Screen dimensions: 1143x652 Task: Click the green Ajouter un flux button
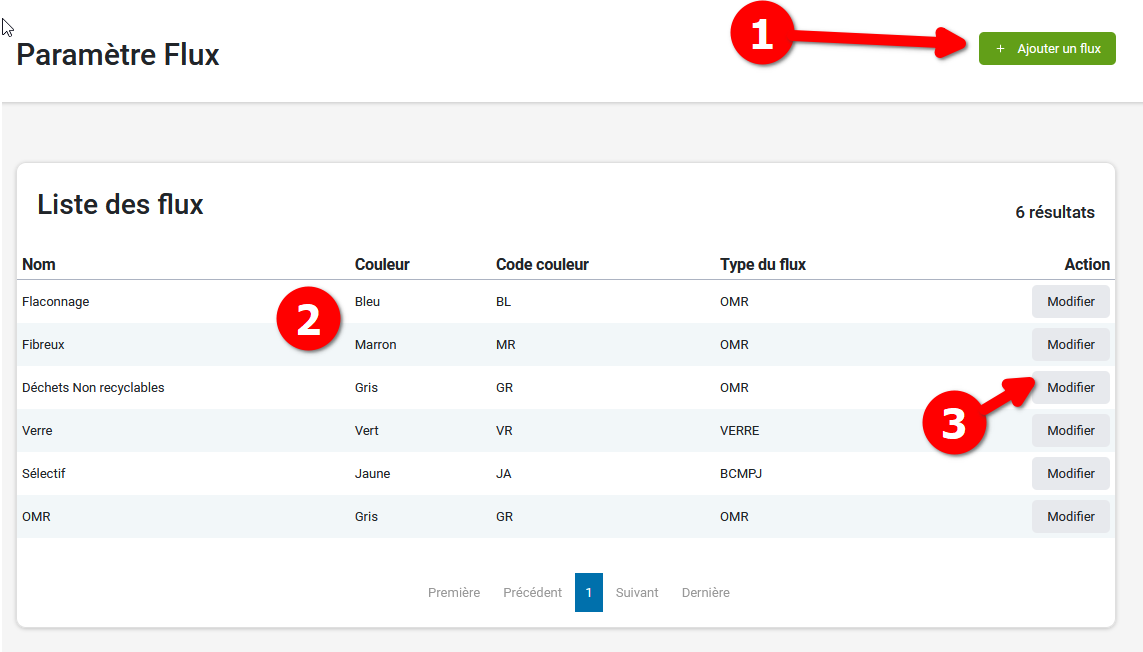(1047, 49)
